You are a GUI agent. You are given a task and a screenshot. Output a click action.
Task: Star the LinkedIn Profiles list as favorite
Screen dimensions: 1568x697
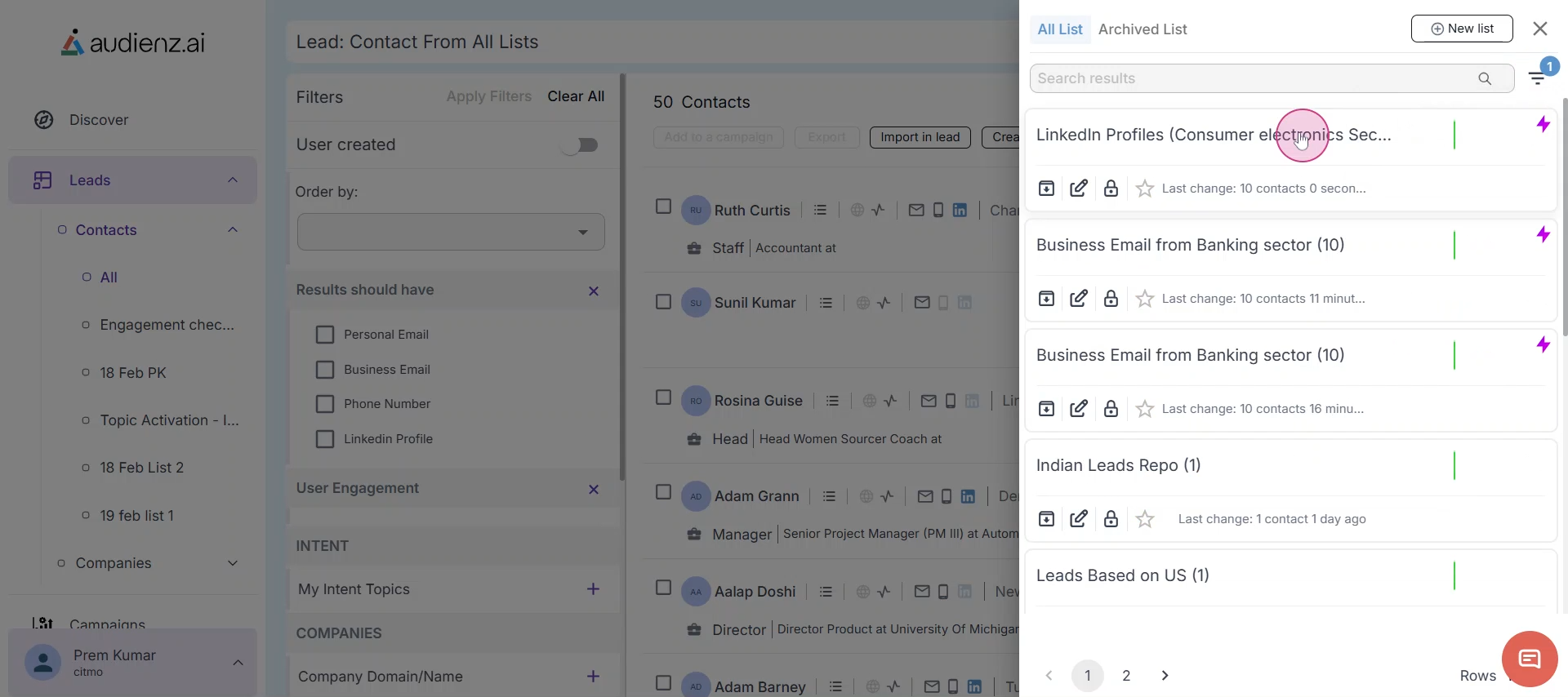(1145, 189)
